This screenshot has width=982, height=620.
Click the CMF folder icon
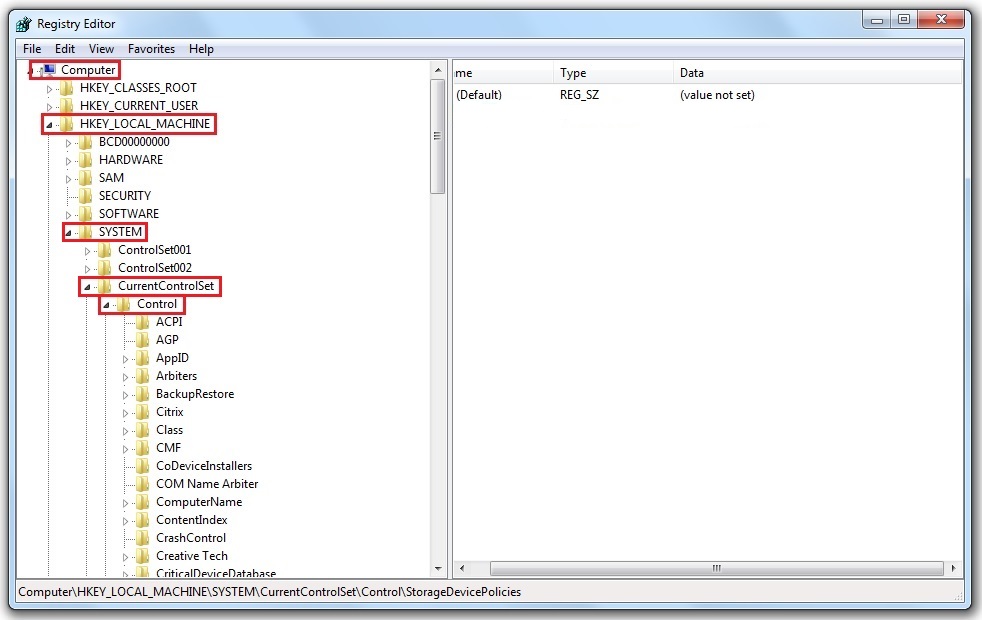click(x=143, y=448)
